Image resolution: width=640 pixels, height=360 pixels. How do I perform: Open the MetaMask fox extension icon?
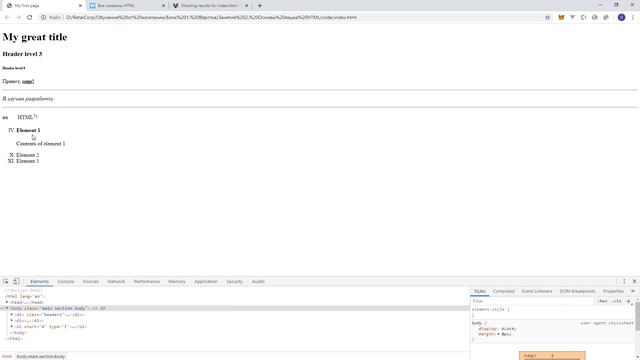click(561, 18)
